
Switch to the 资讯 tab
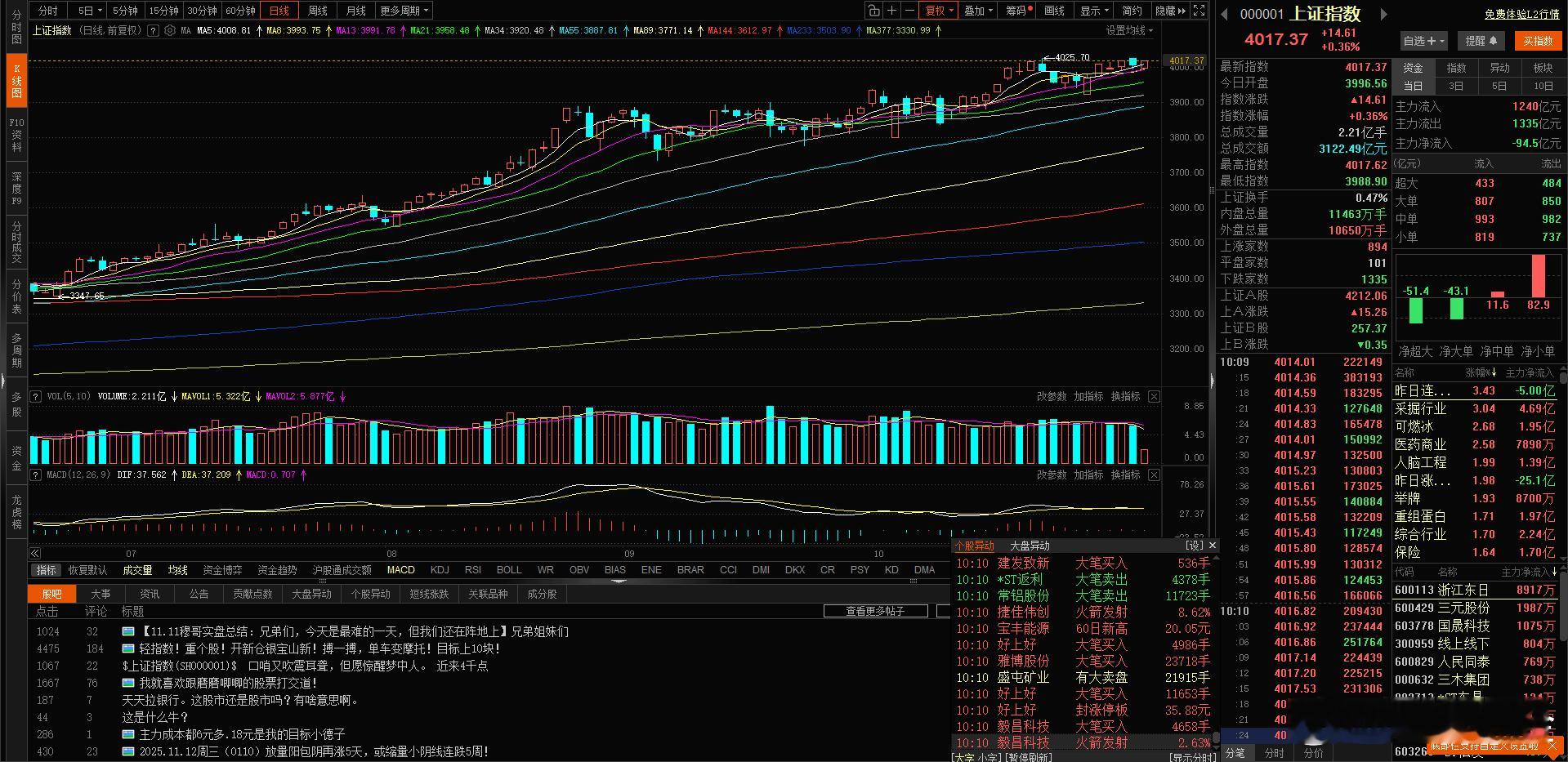150,594
